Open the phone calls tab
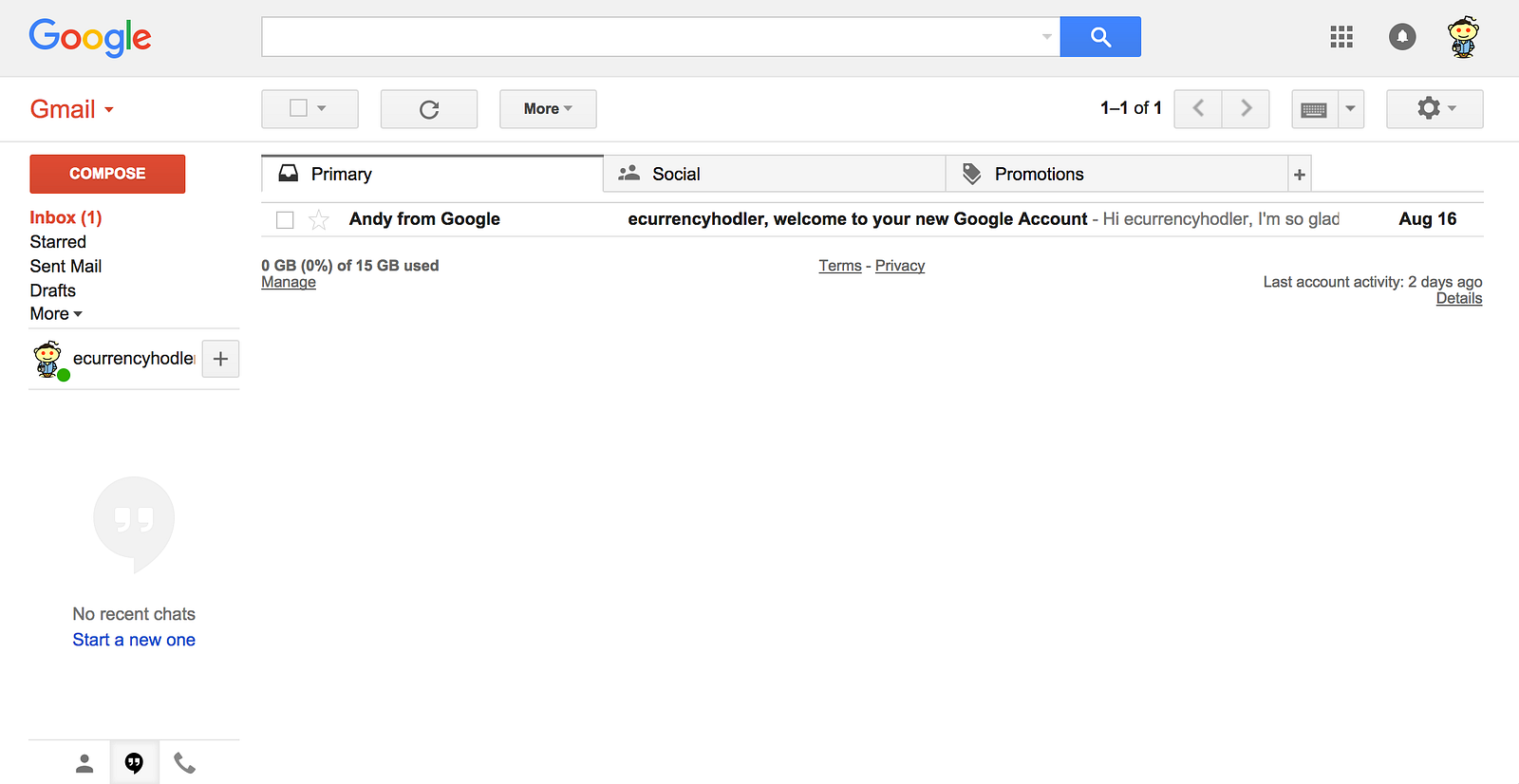The image size is (1519, 784). point(184,763)
